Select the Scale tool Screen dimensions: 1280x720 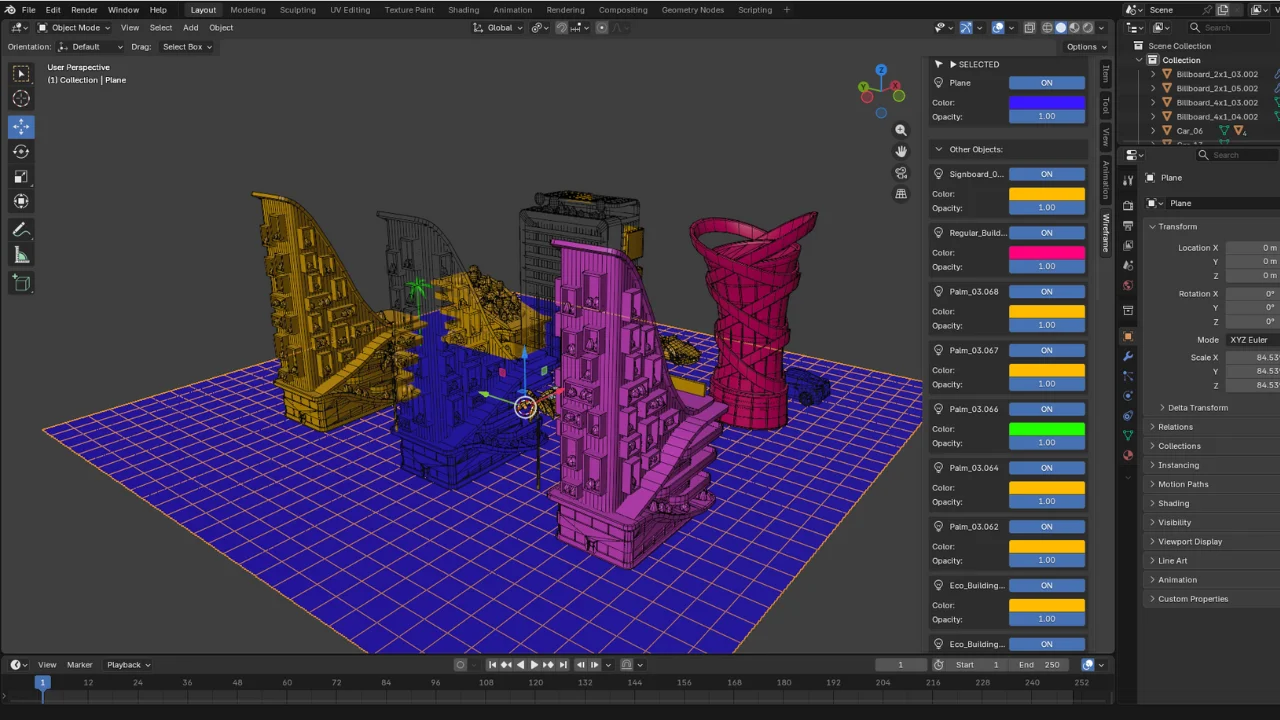(21, 176)
